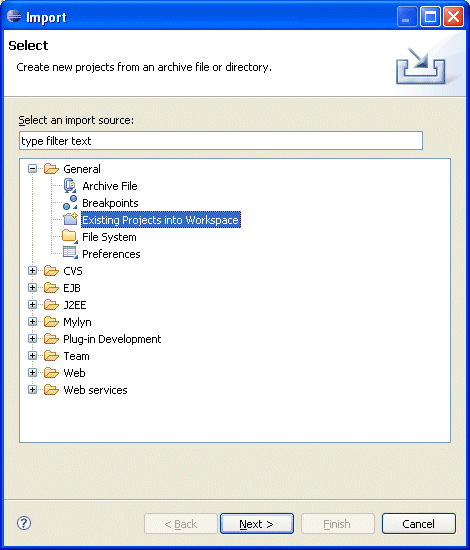Click the Next button

(x=257, y=524)
